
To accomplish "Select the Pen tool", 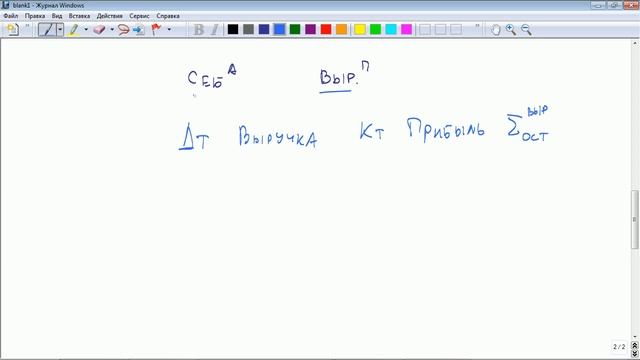I will 47,29.
